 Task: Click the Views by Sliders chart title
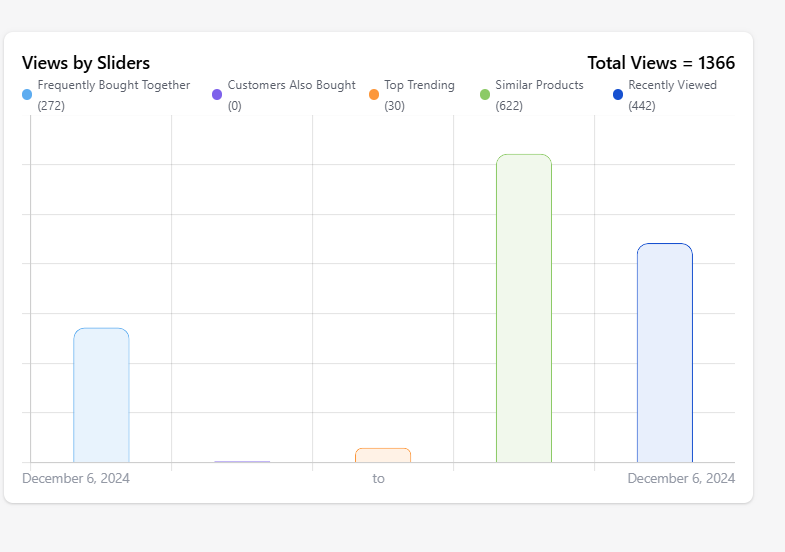(86, 63)
